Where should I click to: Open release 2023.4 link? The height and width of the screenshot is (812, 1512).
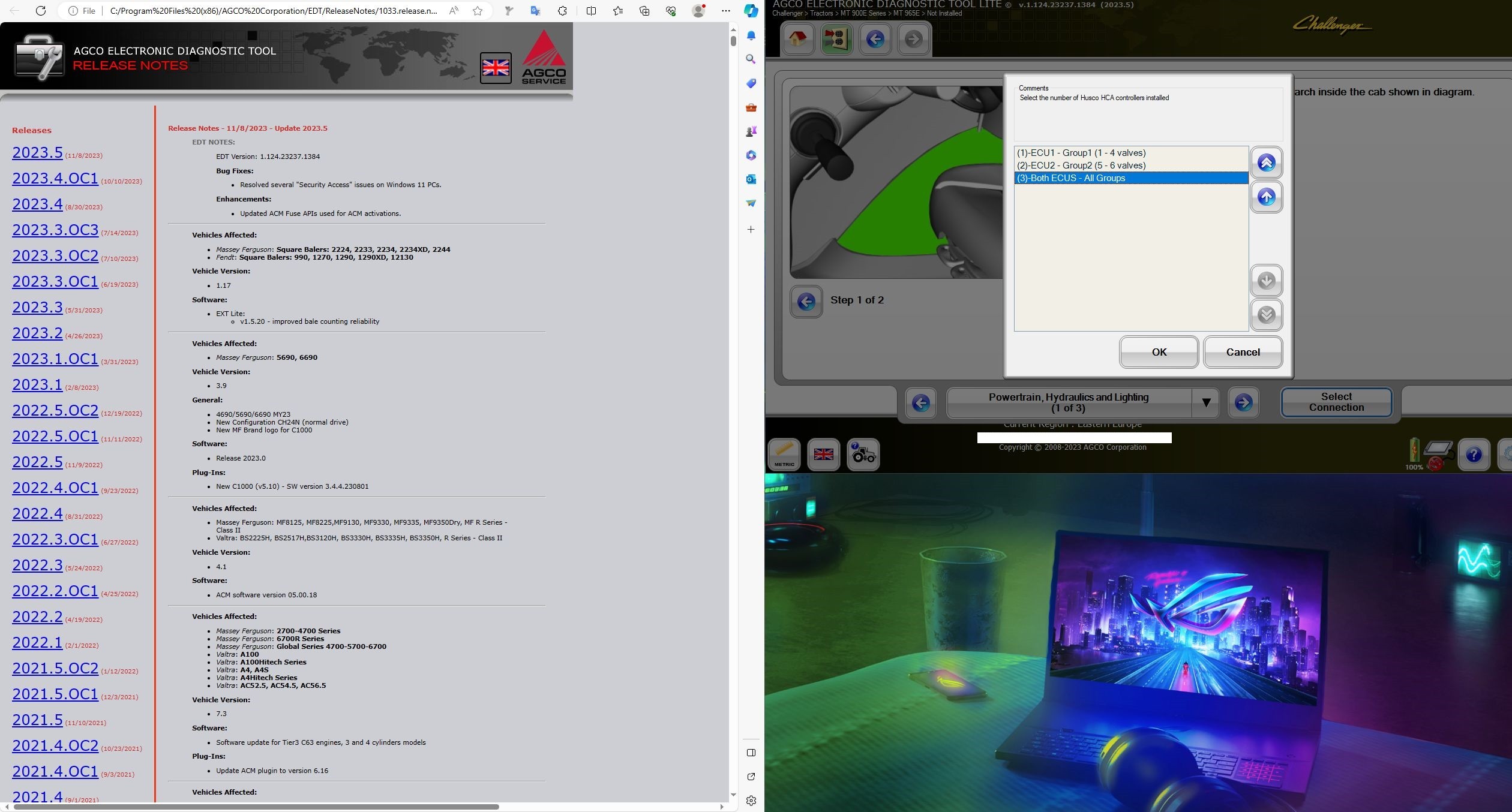37,204
